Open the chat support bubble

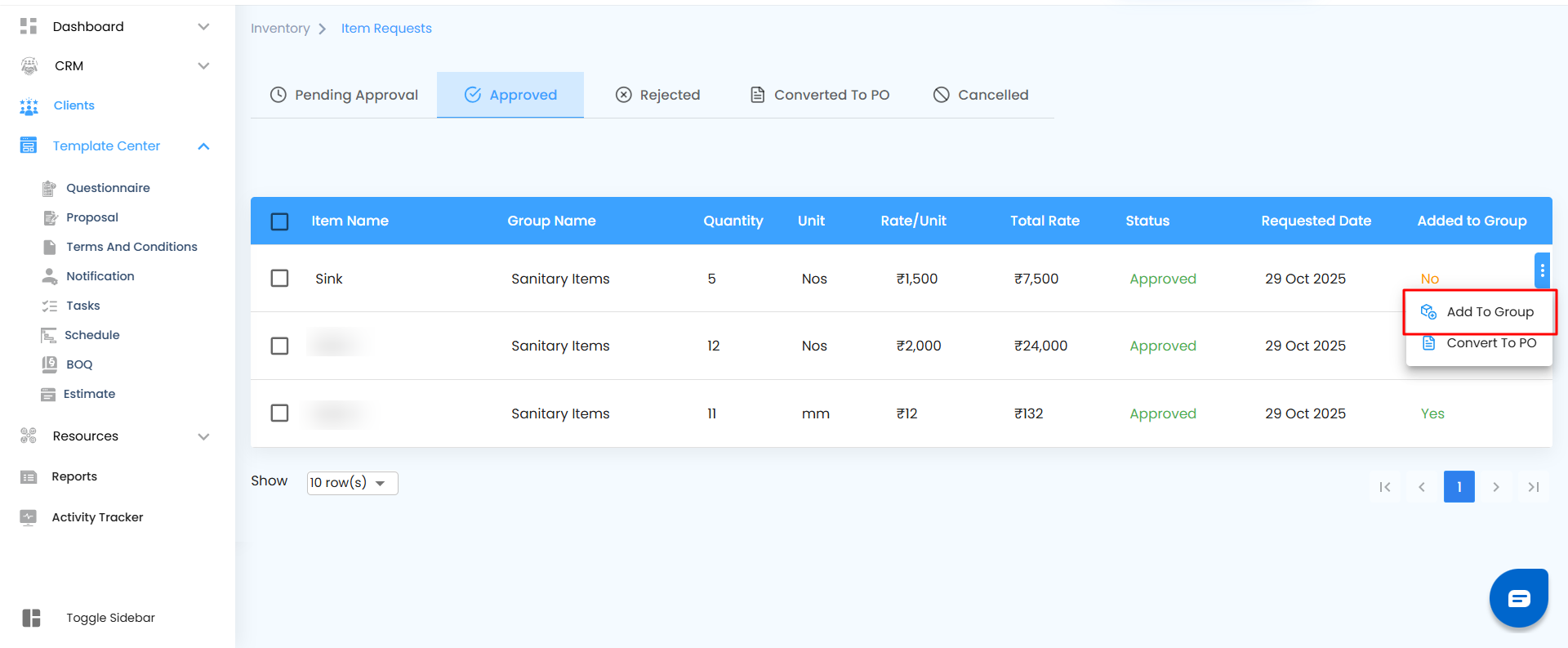pyautogui.click(x=1519, y=598)
